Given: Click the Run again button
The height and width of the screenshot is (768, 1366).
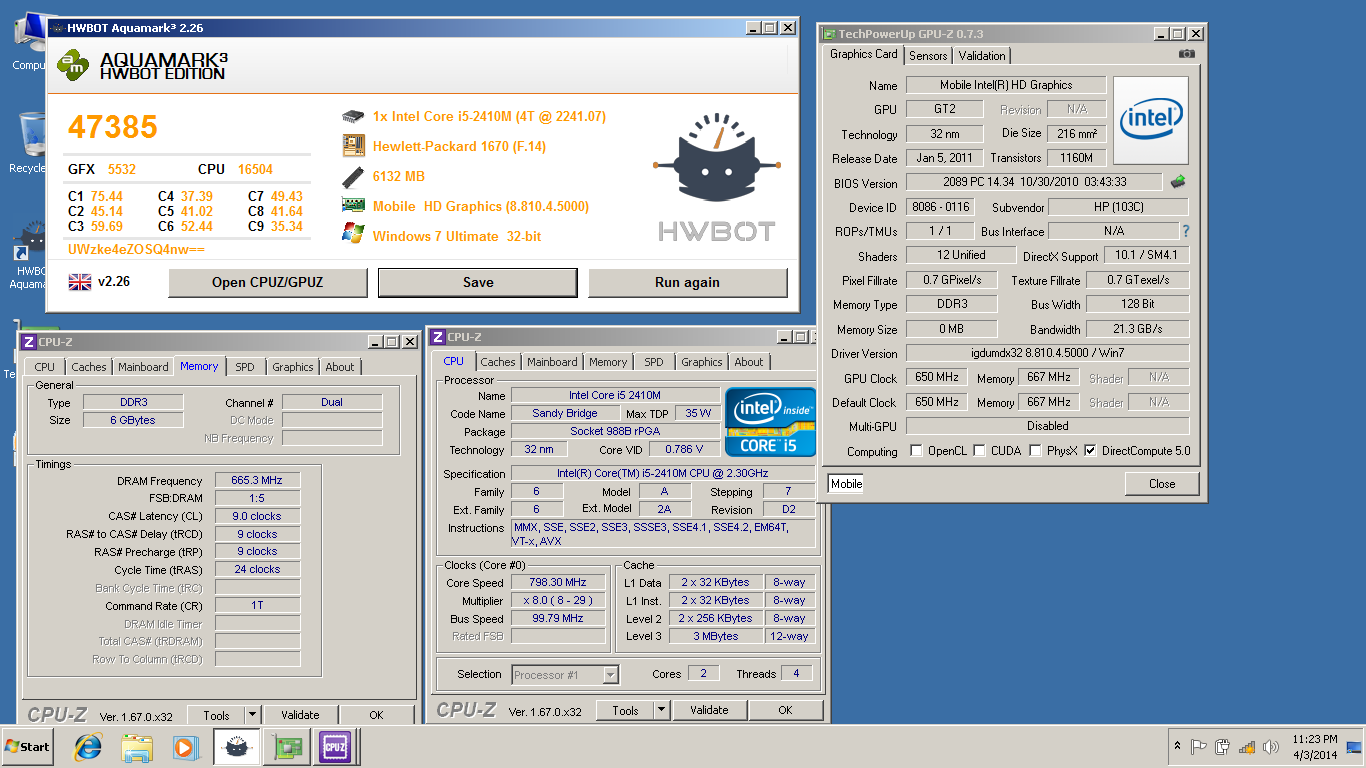Looking at the screenshot, I should pyautogui.click(x=687, y=282).
